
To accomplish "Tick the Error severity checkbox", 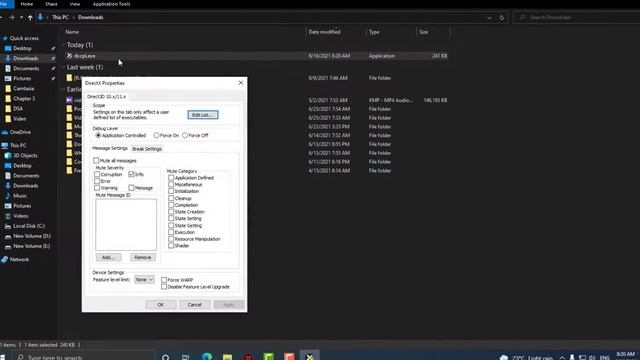I will coord(97,181).
